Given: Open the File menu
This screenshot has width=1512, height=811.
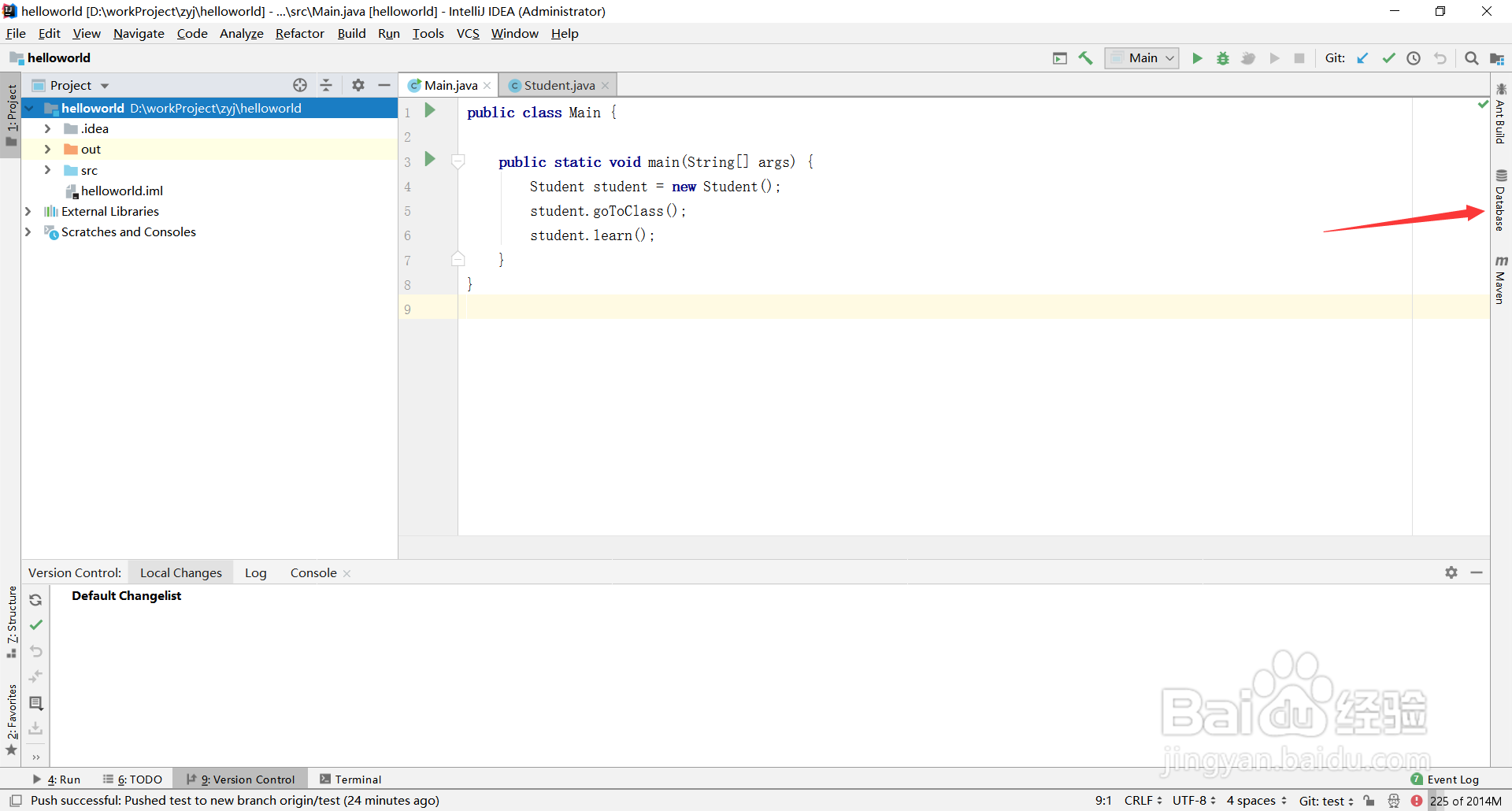Looking at the screenshot, I should pos(16,33).
